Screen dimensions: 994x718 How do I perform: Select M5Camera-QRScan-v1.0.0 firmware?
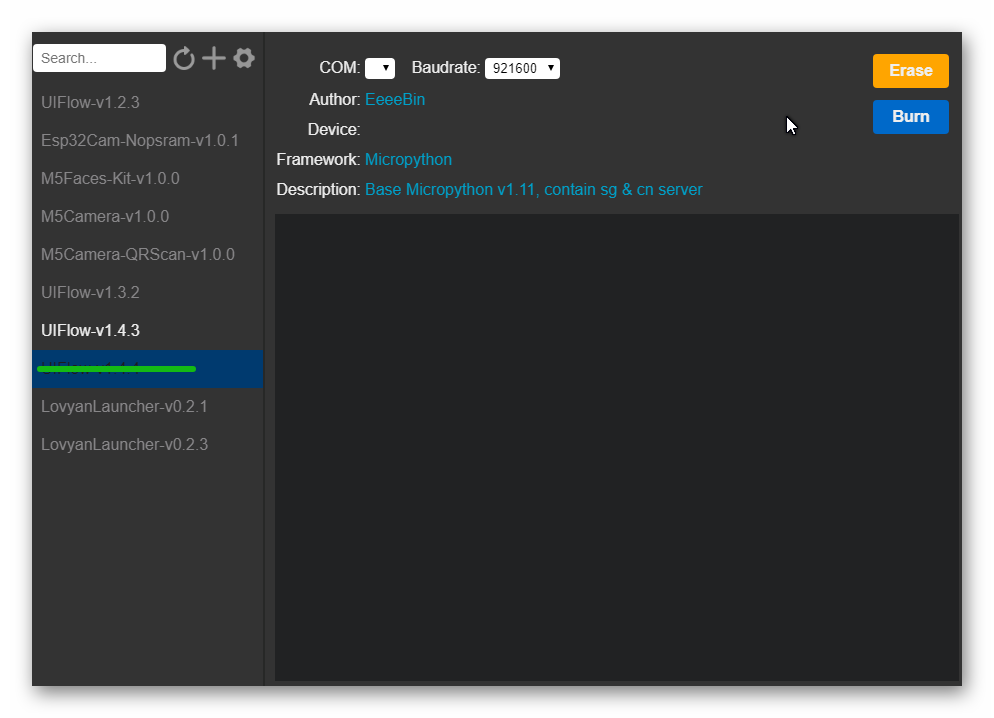pyautogui.click(x=138, y=254)
